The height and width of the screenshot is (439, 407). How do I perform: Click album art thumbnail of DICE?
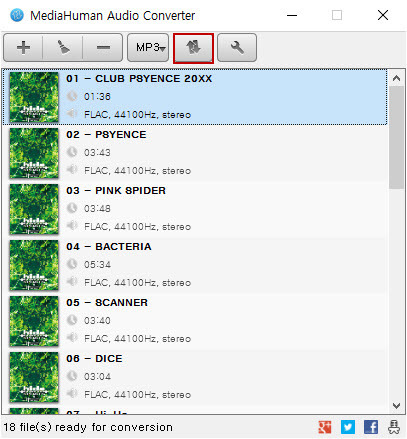(x=34, y=377)
